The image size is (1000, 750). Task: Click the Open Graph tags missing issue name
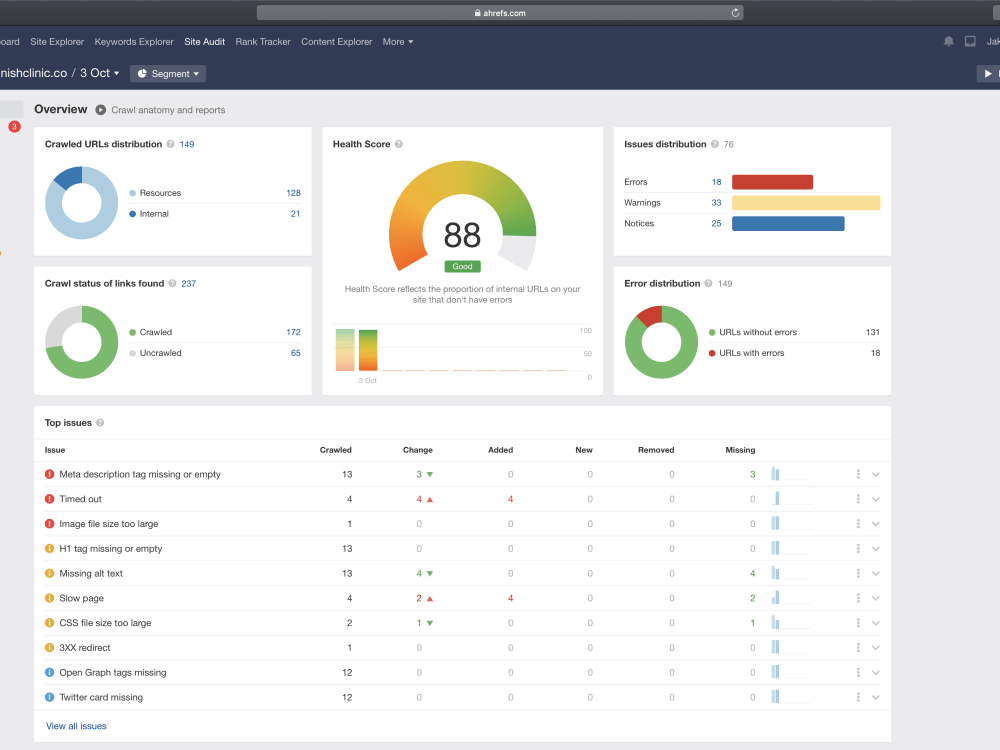(113, 672)
